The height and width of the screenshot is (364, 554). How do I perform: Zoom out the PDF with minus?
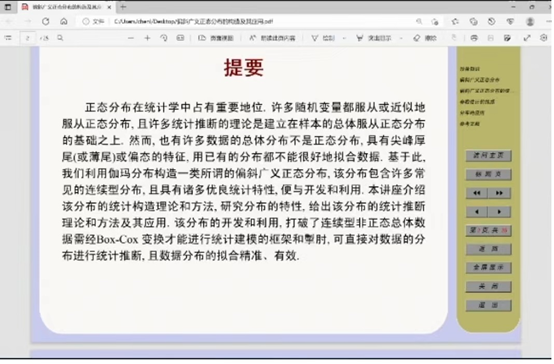131,38
